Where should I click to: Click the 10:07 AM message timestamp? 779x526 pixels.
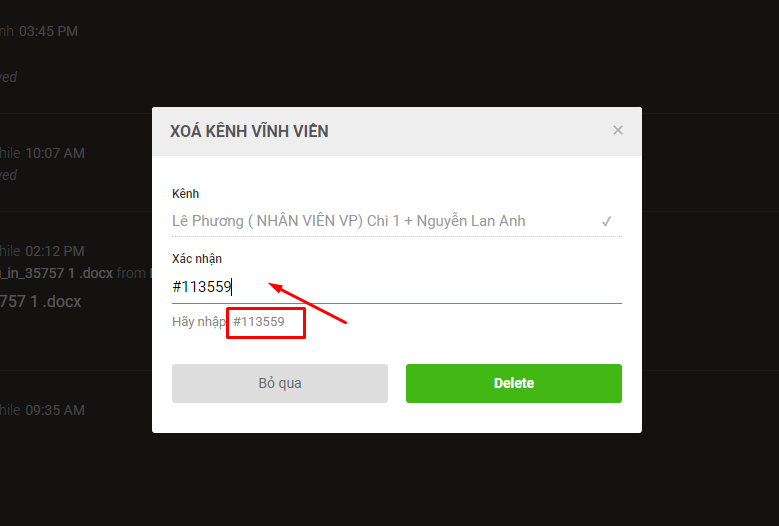click(55, 153)
